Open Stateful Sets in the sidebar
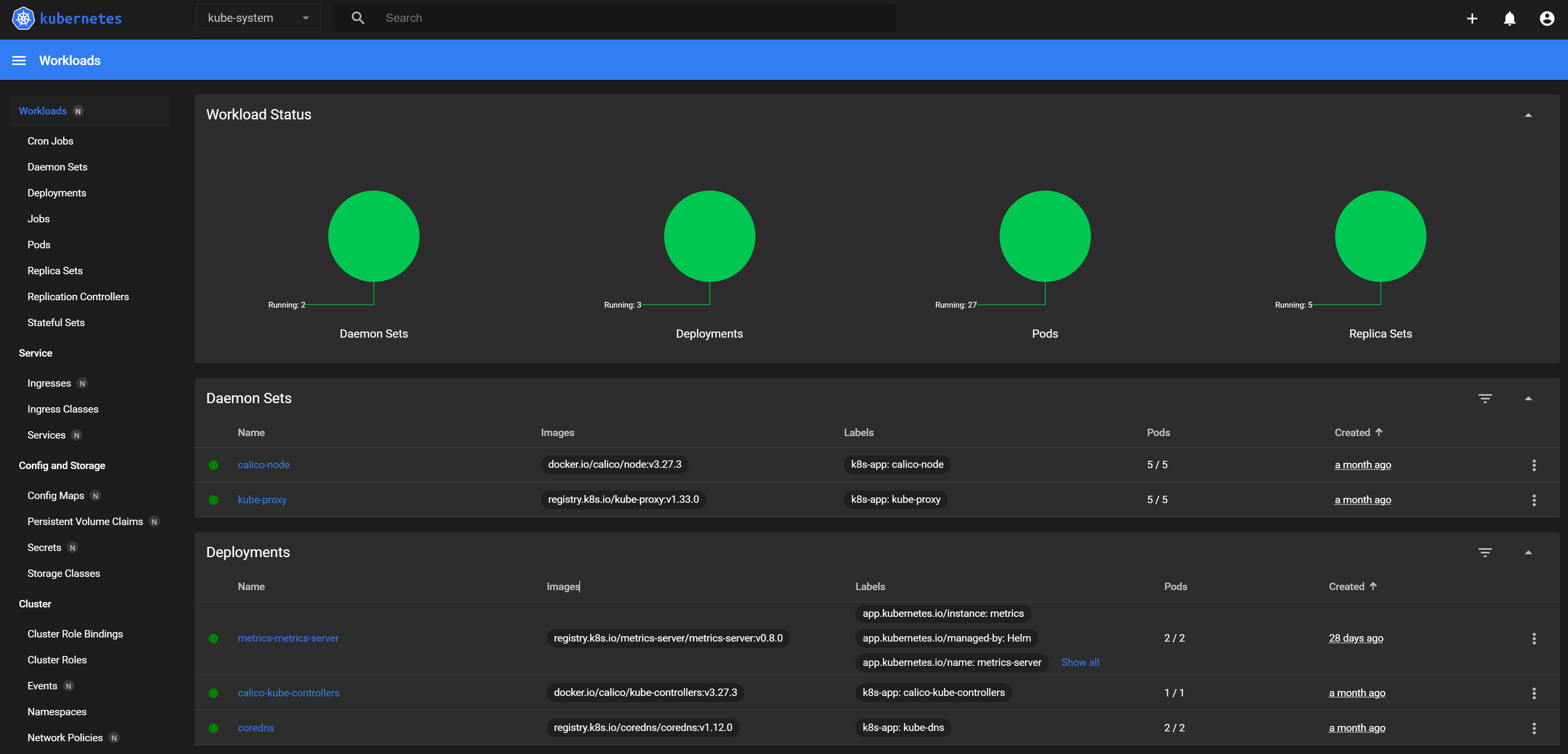Image resolution: width=1568 pixels, height=754 pixels. [56, 323]
